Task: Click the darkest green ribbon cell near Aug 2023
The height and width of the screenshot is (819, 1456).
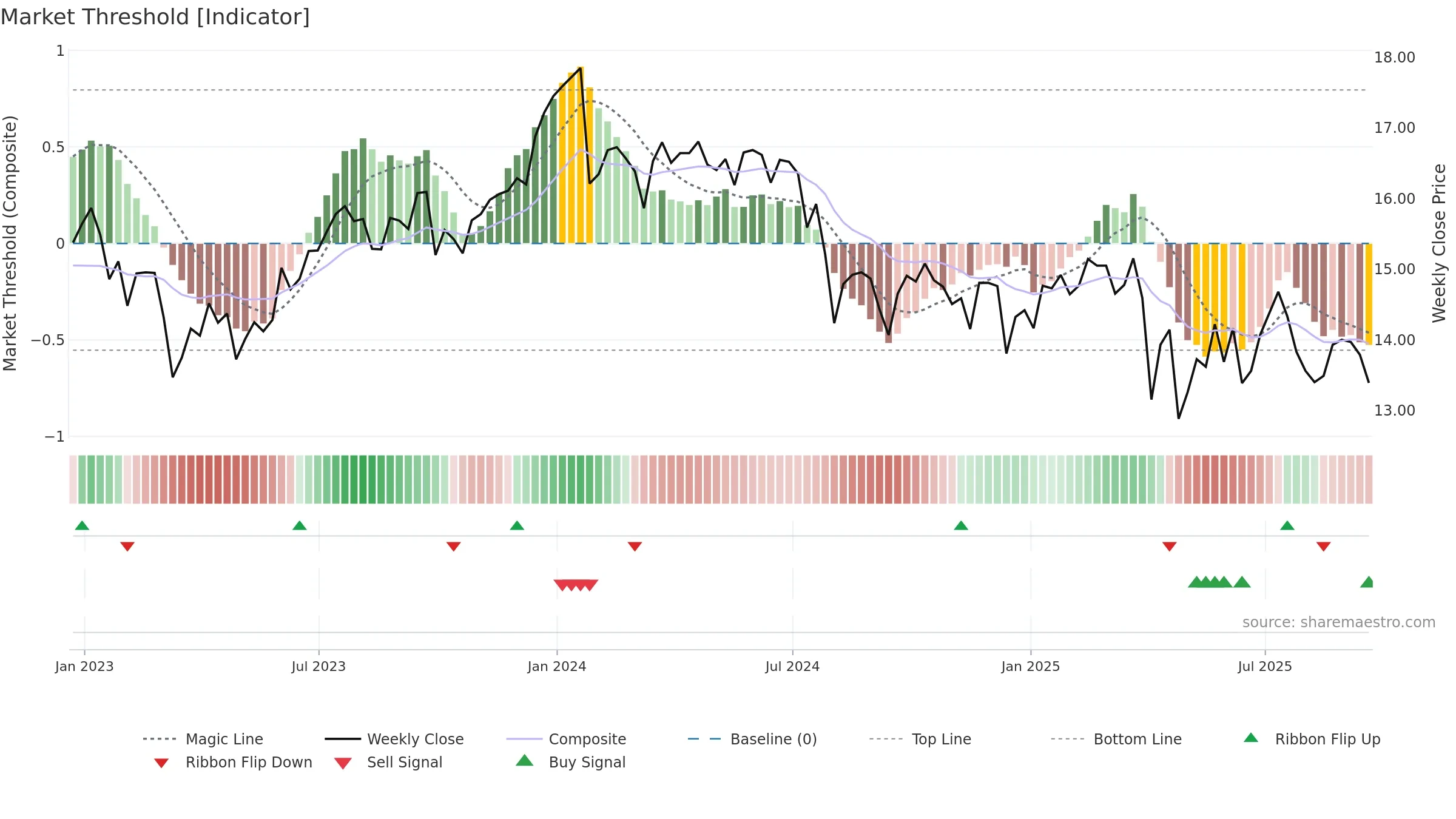Action: (x=363, y=479)
